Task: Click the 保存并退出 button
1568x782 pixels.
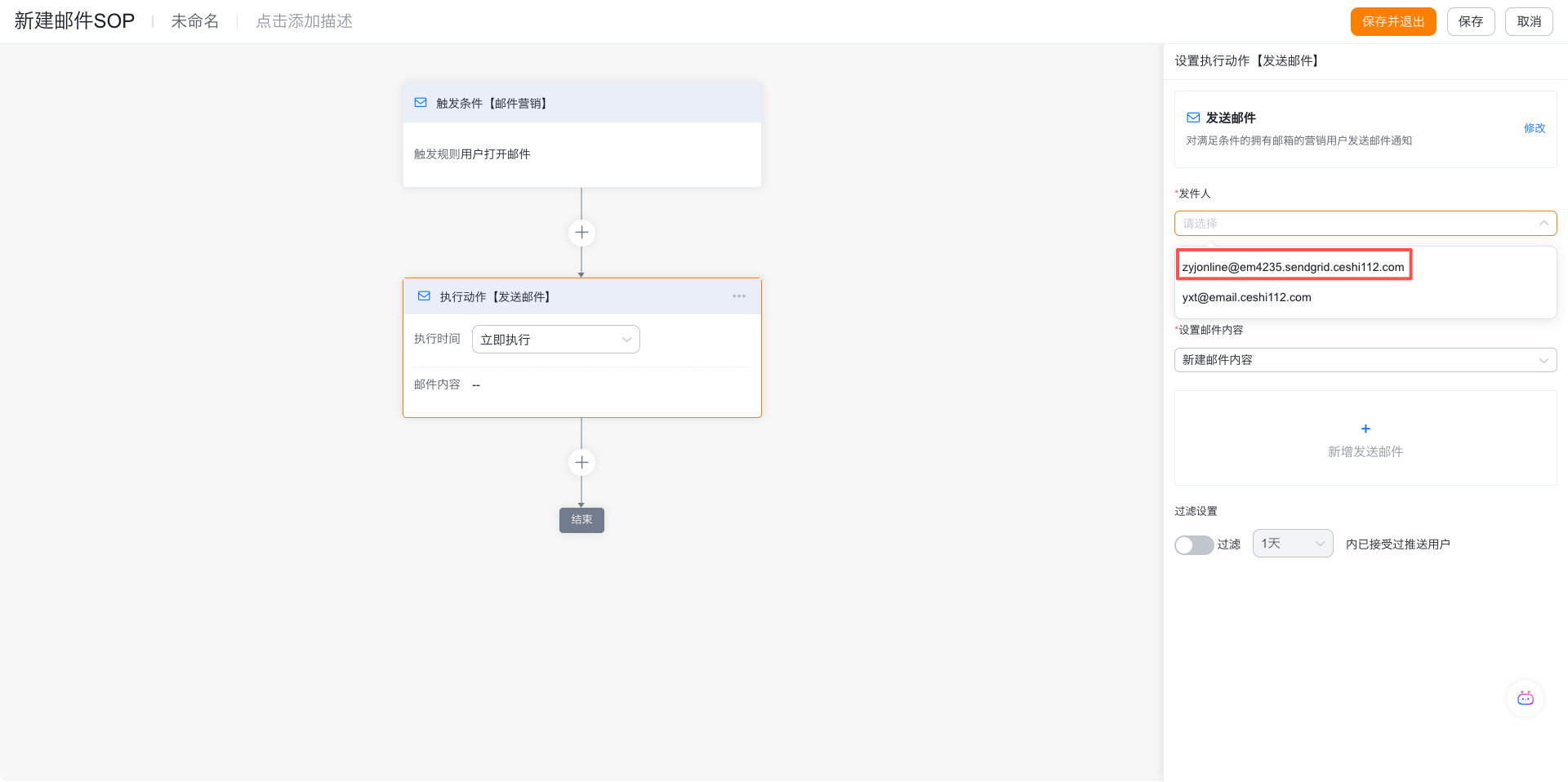Action: tap(1392, 22)
